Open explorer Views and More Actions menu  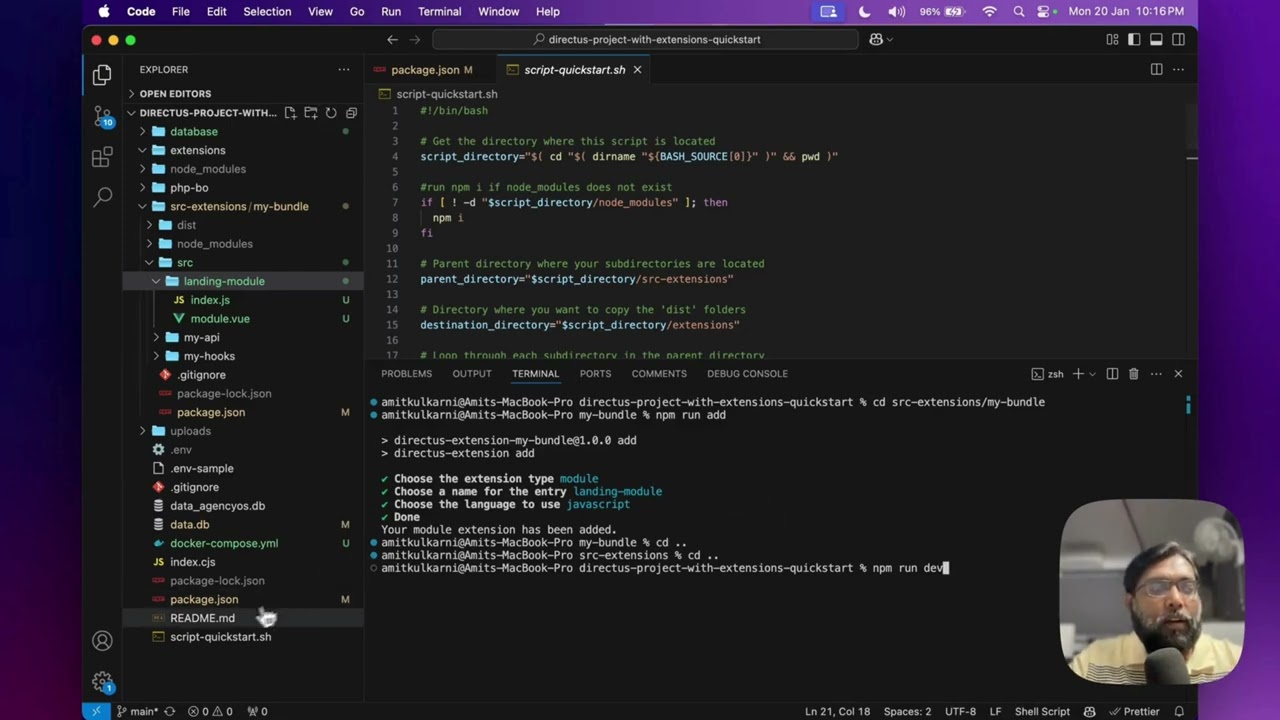point(344,70)
